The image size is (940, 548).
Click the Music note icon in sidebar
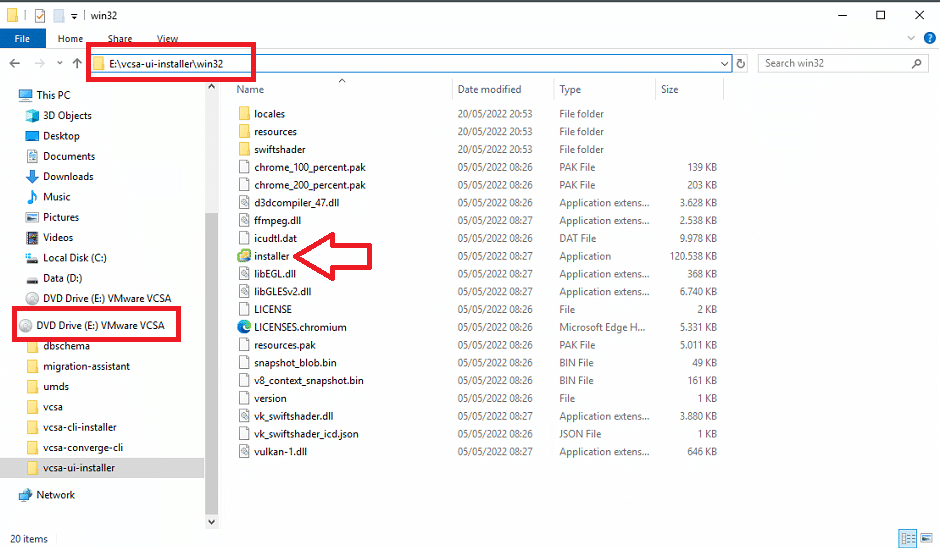[32, 197]
